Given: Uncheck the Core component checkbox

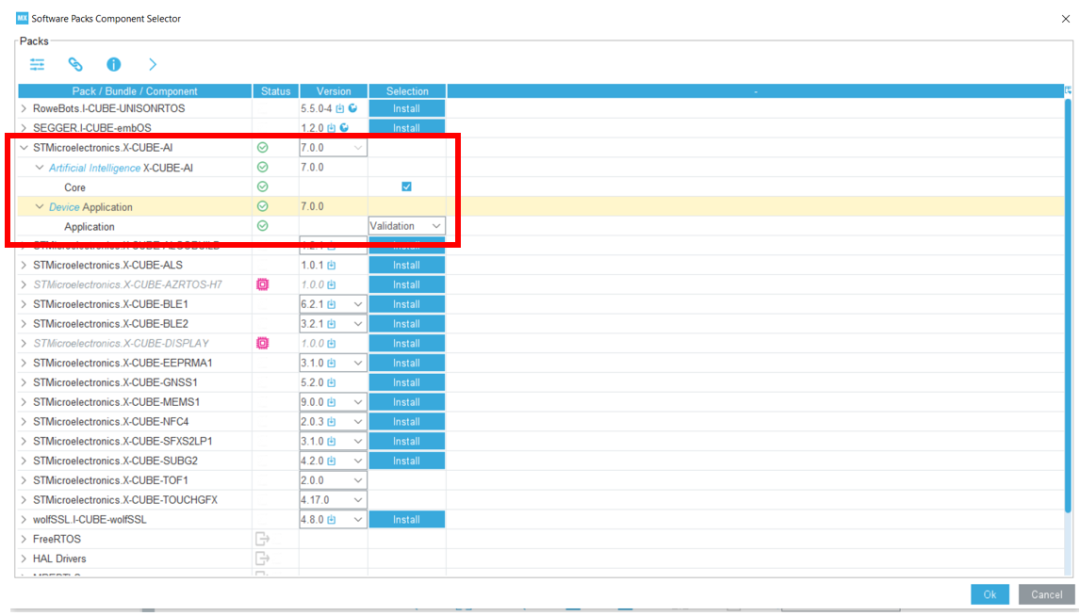Looking at the screenshot, I should click(x=406, y=187).
